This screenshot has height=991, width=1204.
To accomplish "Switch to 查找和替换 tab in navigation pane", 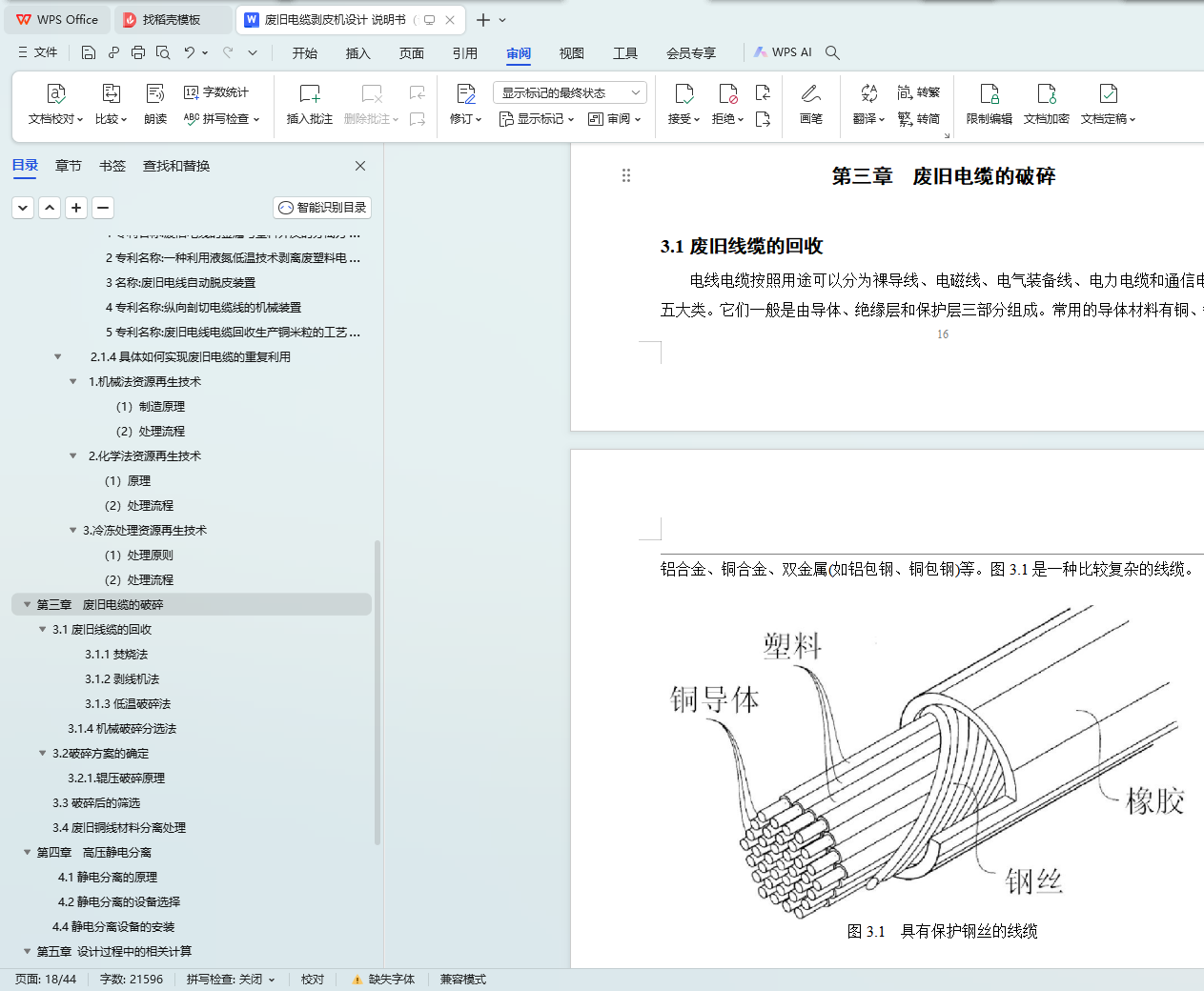I will tap(176, 166).
